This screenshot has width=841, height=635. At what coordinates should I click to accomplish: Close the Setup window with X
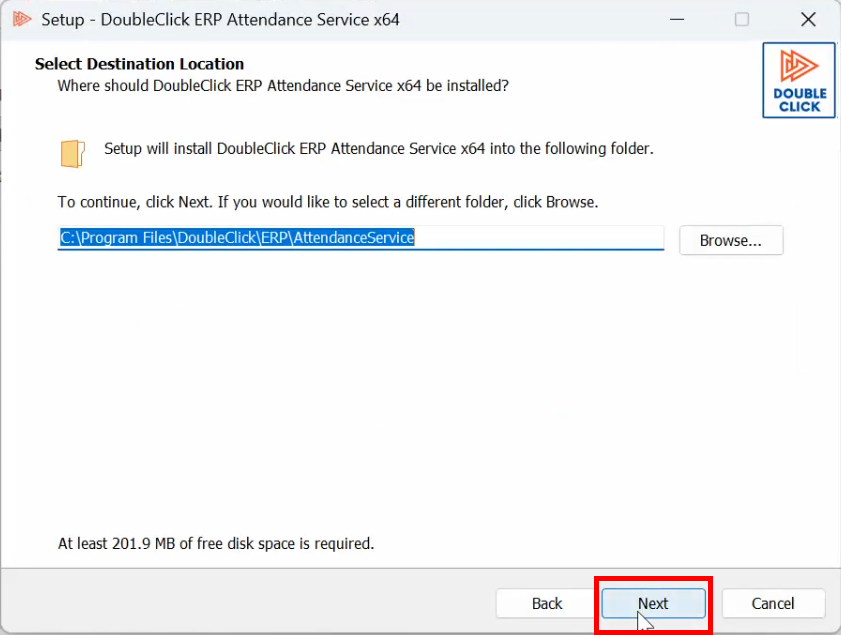pos(808,19)
